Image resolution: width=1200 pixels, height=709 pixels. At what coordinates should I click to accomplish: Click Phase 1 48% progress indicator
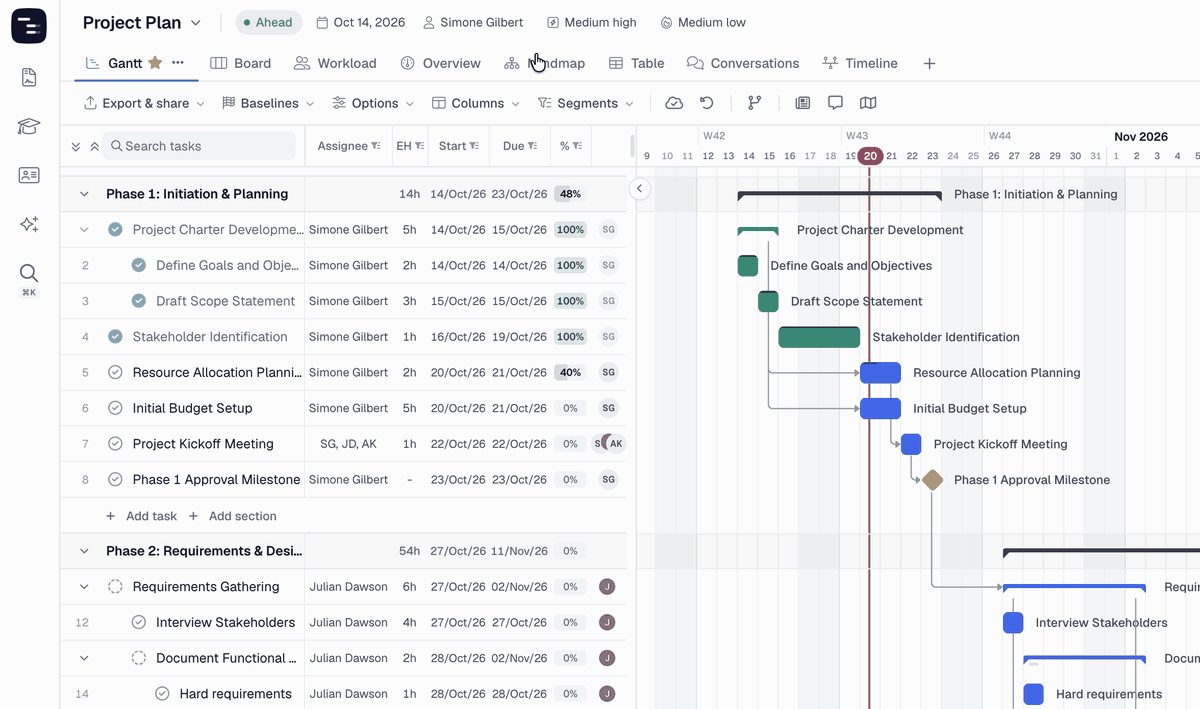coord(570,194)
